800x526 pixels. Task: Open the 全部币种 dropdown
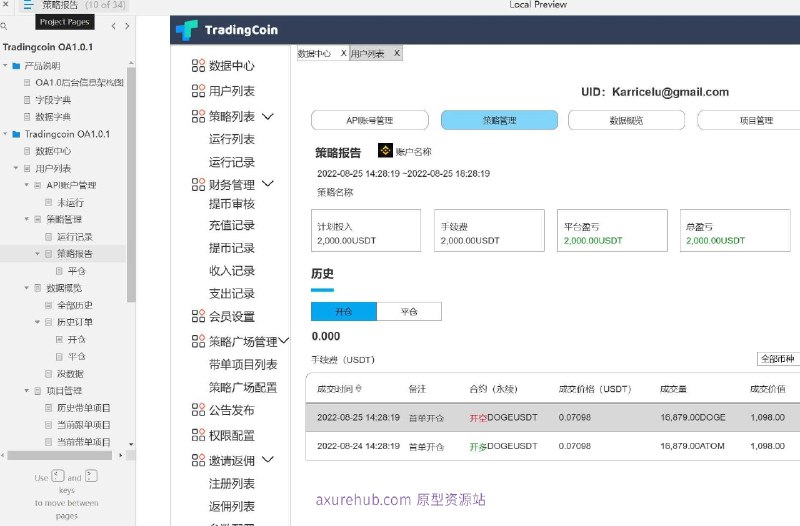point(778,359)
